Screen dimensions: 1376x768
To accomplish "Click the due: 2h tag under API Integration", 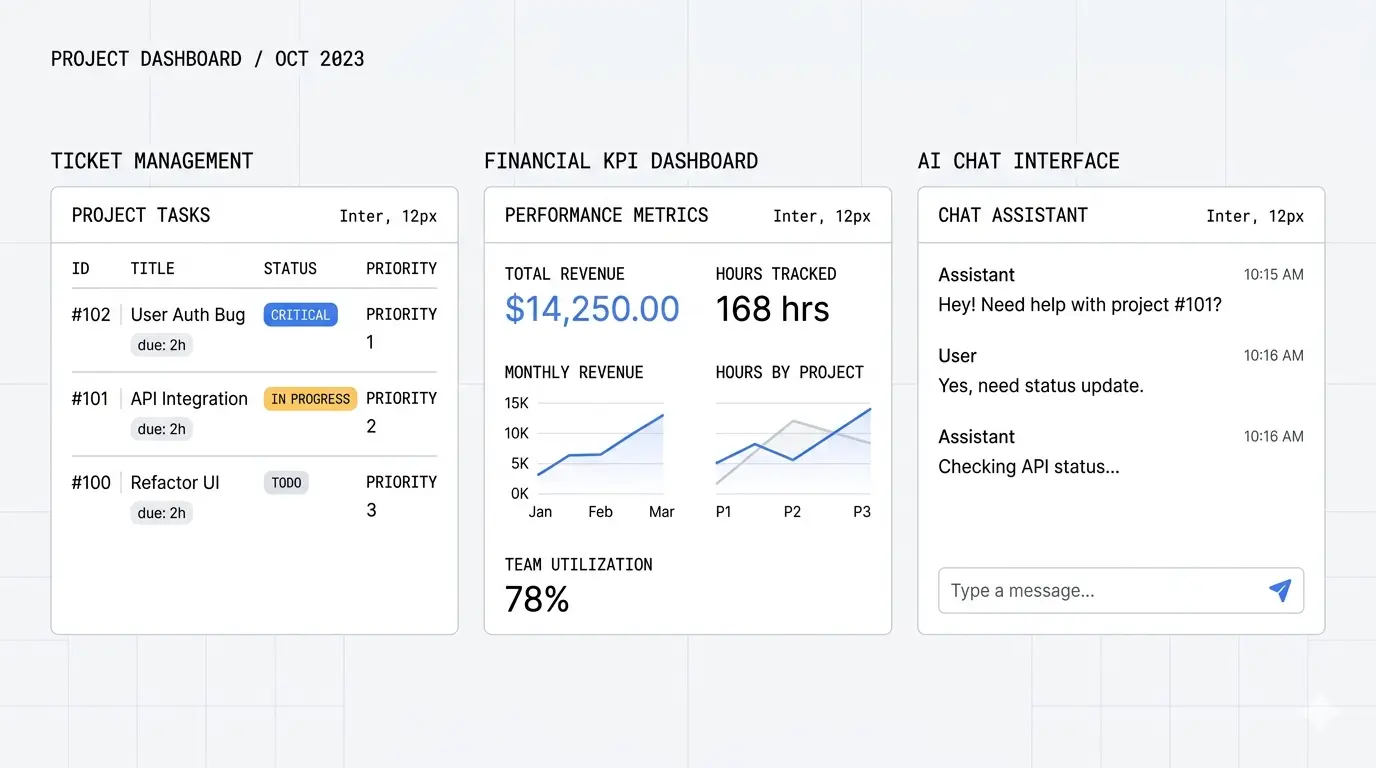I will point(161,429).
